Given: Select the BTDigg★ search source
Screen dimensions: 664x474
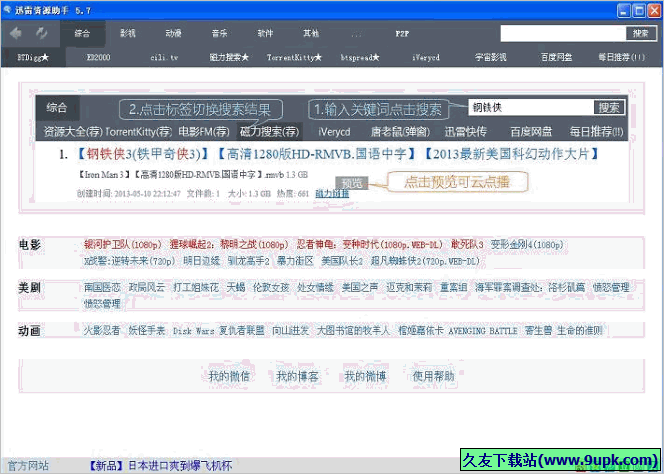Looking at the screenshot, I should [33, 57].
